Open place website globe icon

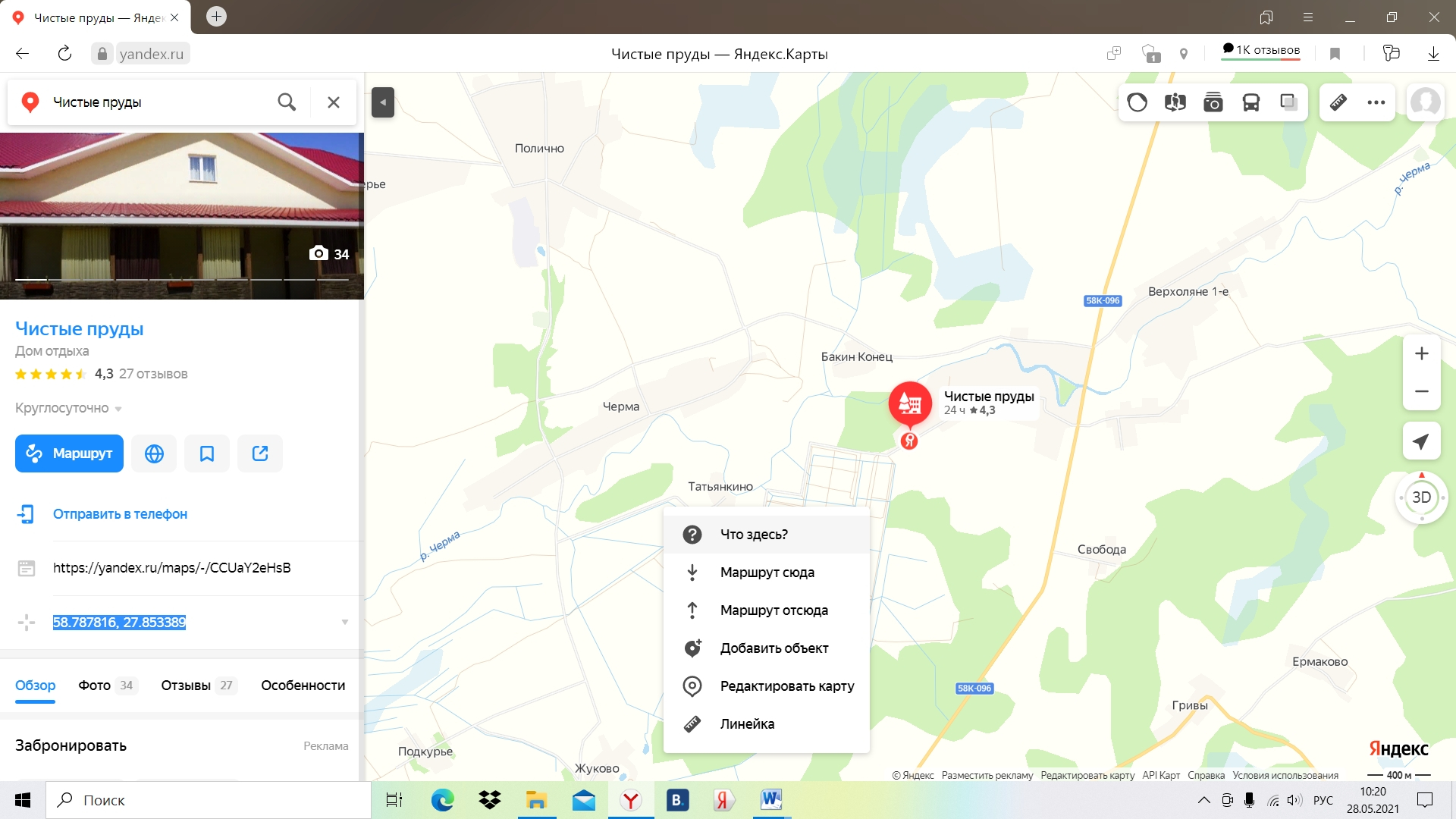click(x=154, y=453)
